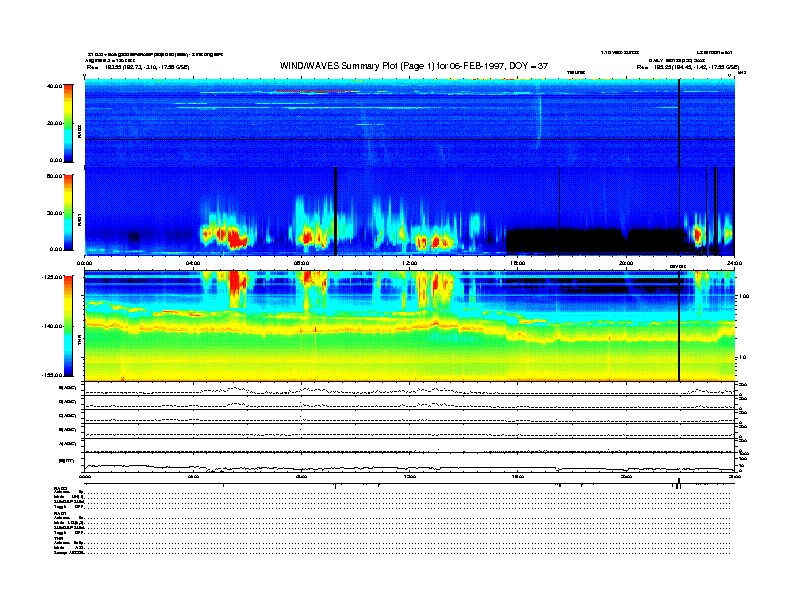Click the RAD2 spectrogram panel at top
Screen dimensions: 792x612
pos(410,123)
